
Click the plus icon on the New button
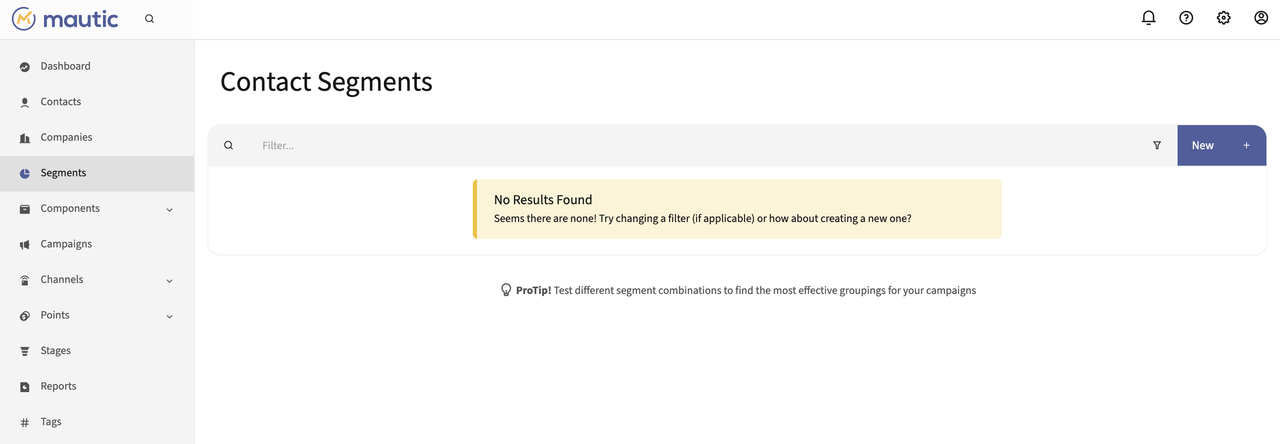coord(1246,145)
